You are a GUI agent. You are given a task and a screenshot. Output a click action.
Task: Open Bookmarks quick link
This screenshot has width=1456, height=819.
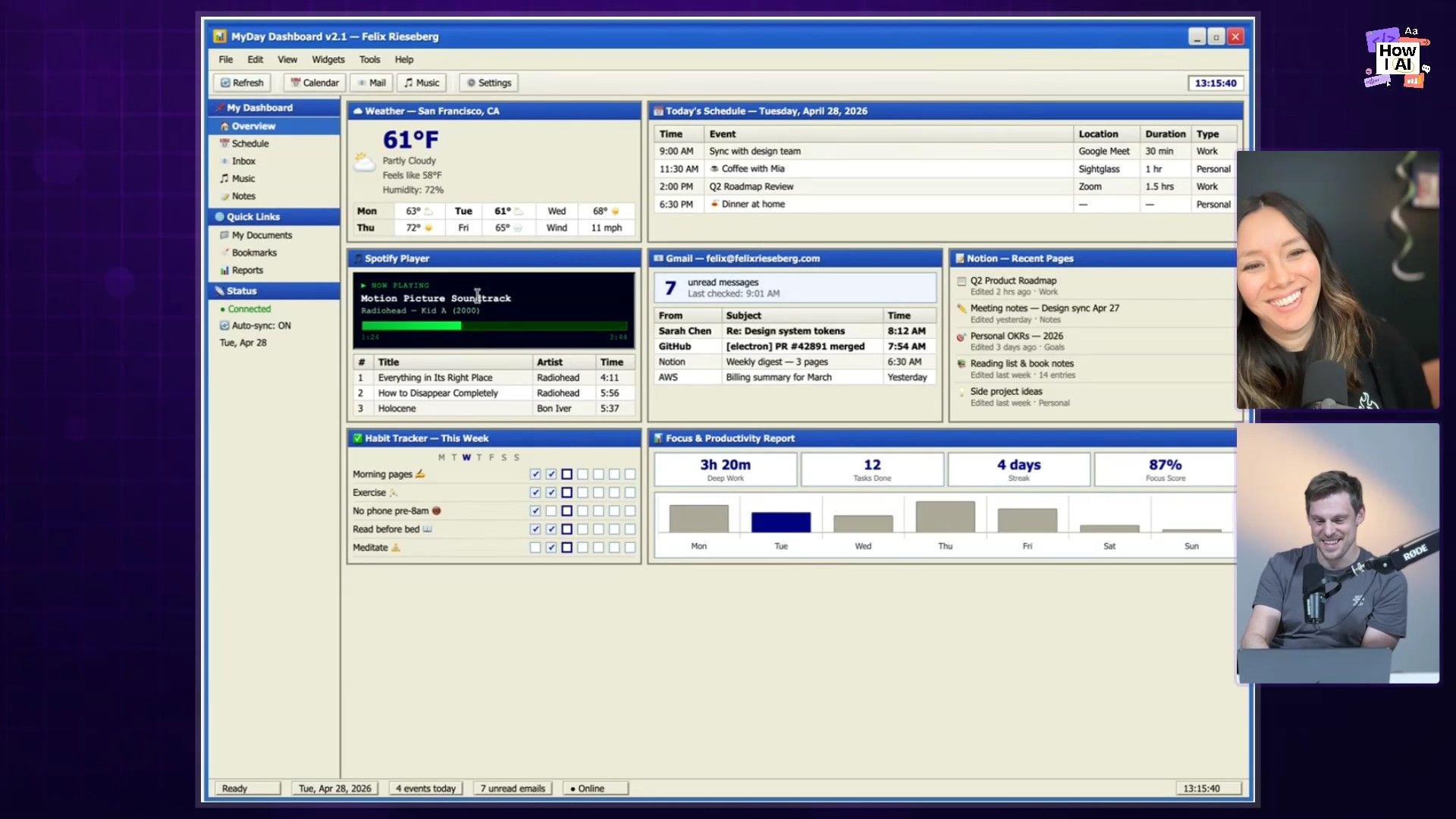(275, 253)
